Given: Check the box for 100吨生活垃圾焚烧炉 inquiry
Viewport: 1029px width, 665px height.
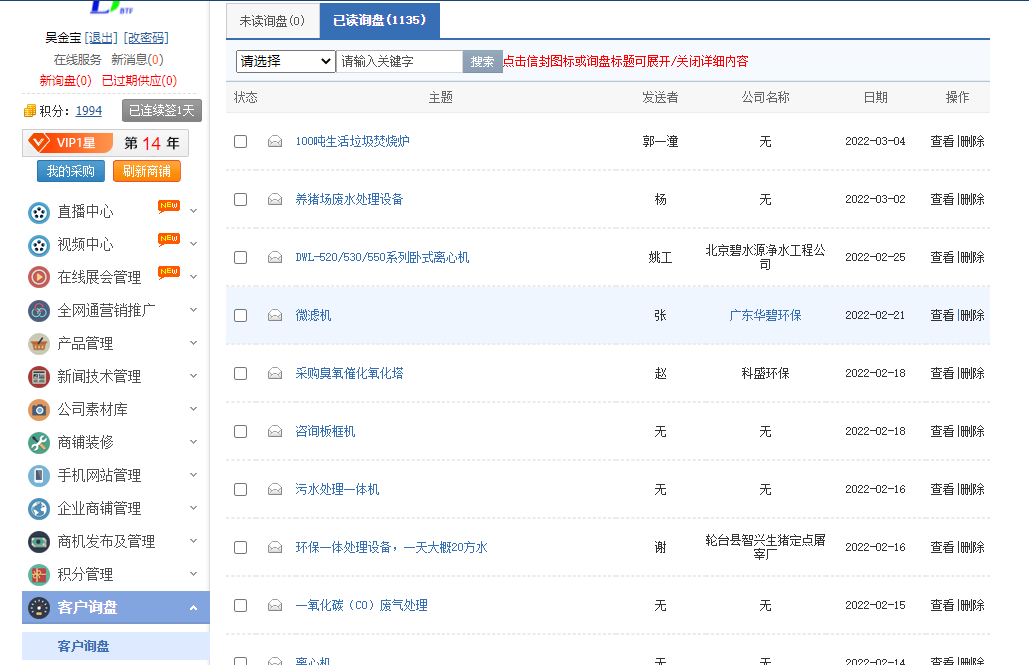Looking at the screenshot, I should coord(240,141).
